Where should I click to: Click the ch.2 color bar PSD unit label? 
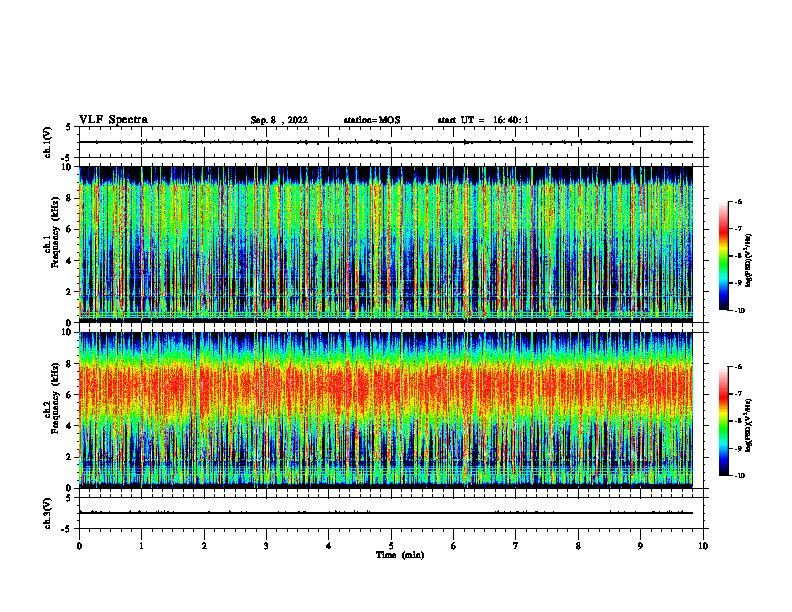pyautogui.click(x=749, y=426)
